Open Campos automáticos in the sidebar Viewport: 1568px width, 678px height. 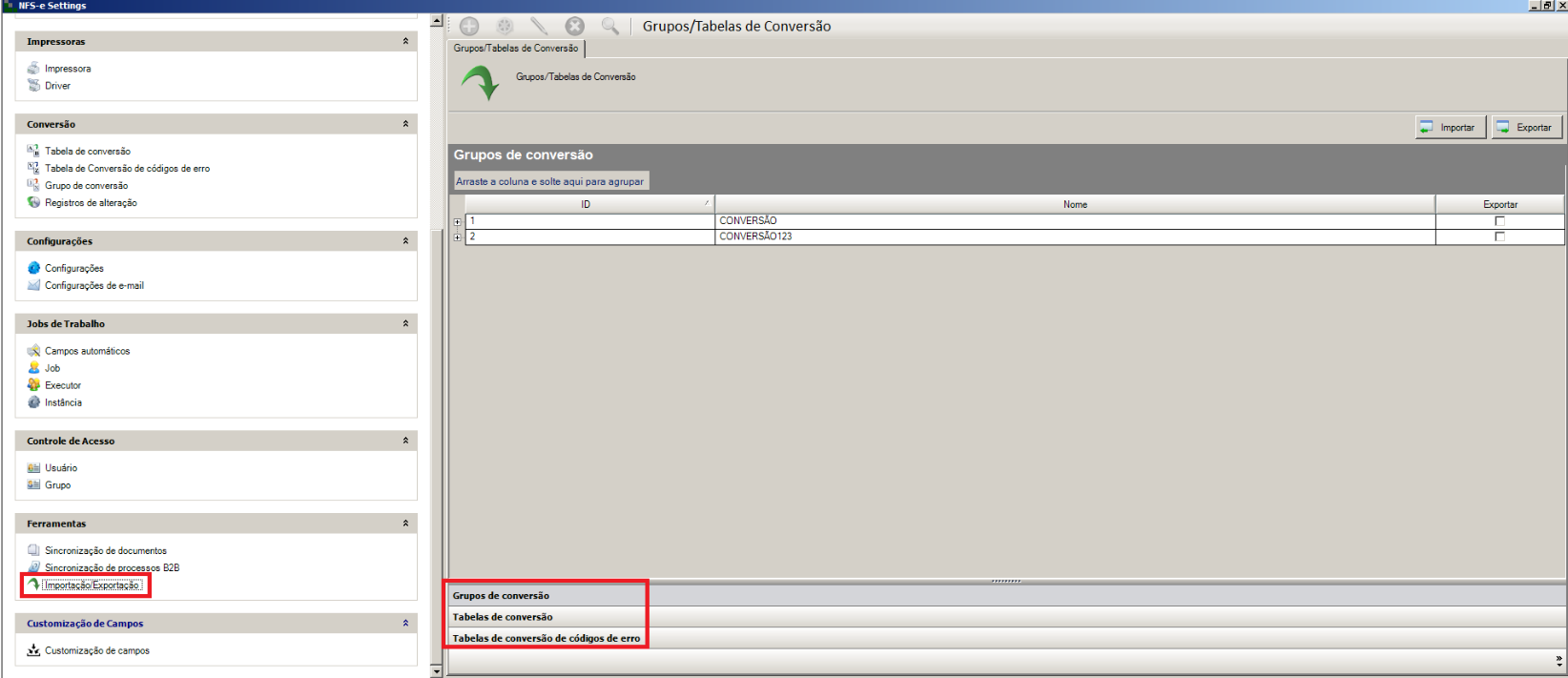coord(88,352)
